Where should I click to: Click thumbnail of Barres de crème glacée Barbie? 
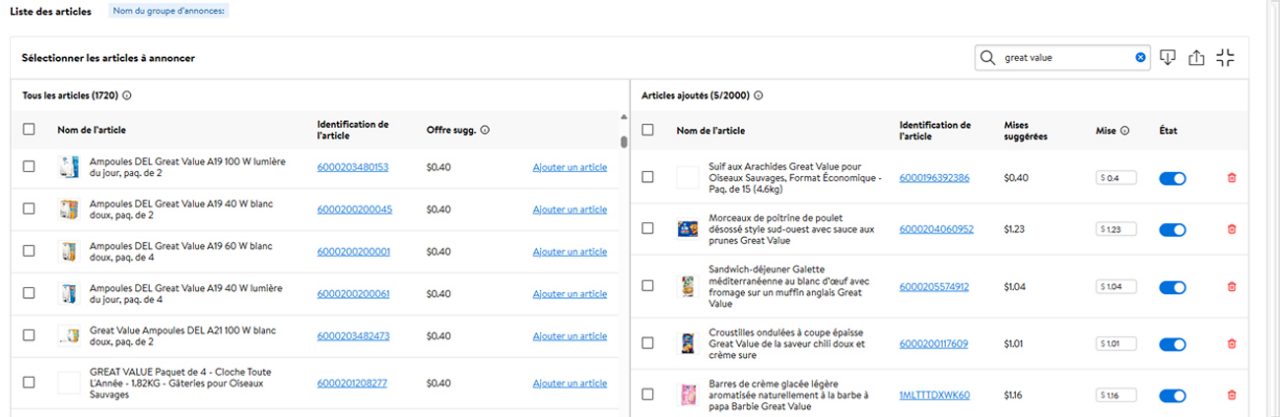pos(687,395)
